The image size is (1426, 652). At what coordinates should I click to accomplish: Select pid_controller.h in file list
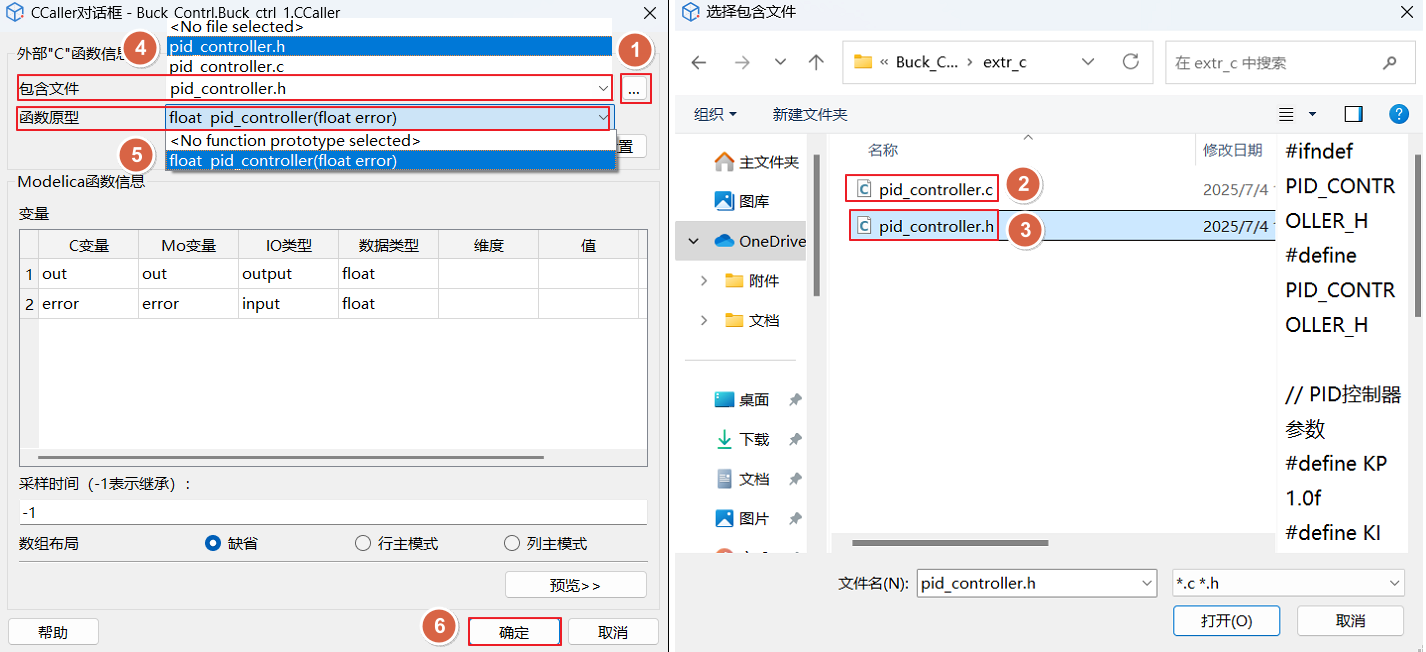[x=936, y=227]
